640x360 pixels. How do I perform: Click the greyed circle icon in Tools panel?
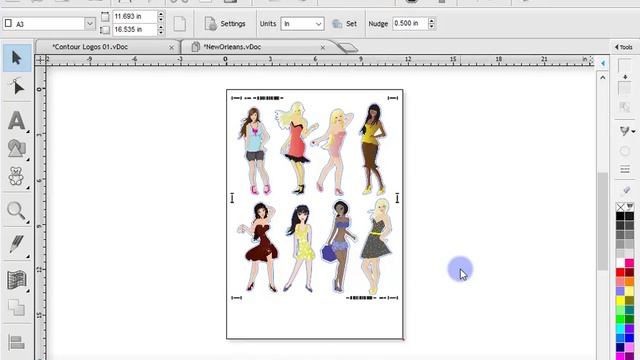[x=624, y=151]
